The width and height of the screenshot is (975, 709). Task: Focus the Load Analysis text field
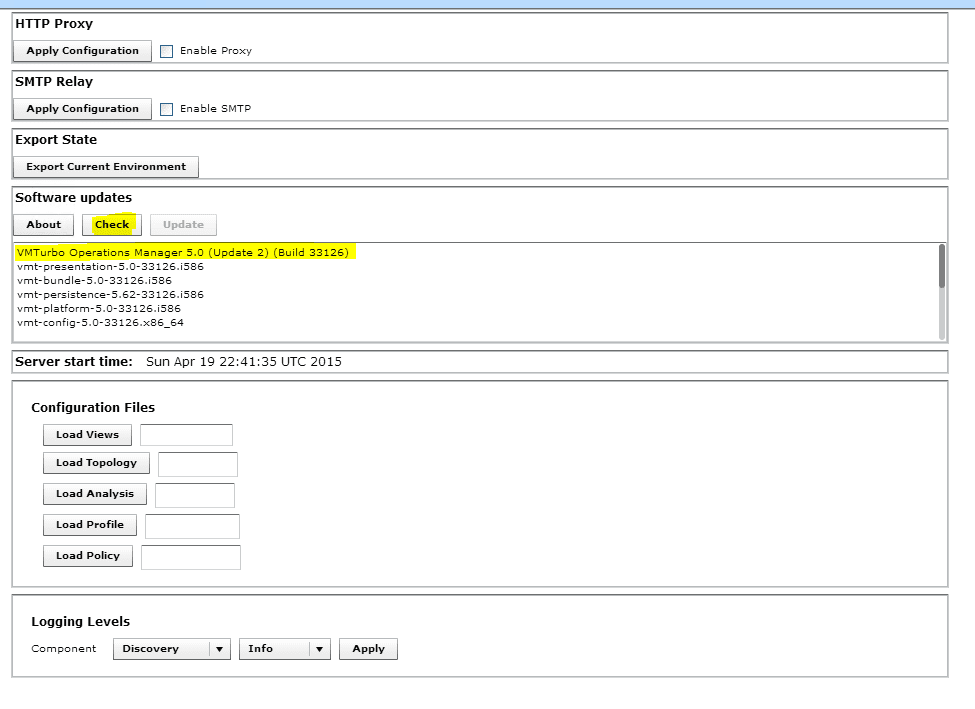click(x=195, y=495)
